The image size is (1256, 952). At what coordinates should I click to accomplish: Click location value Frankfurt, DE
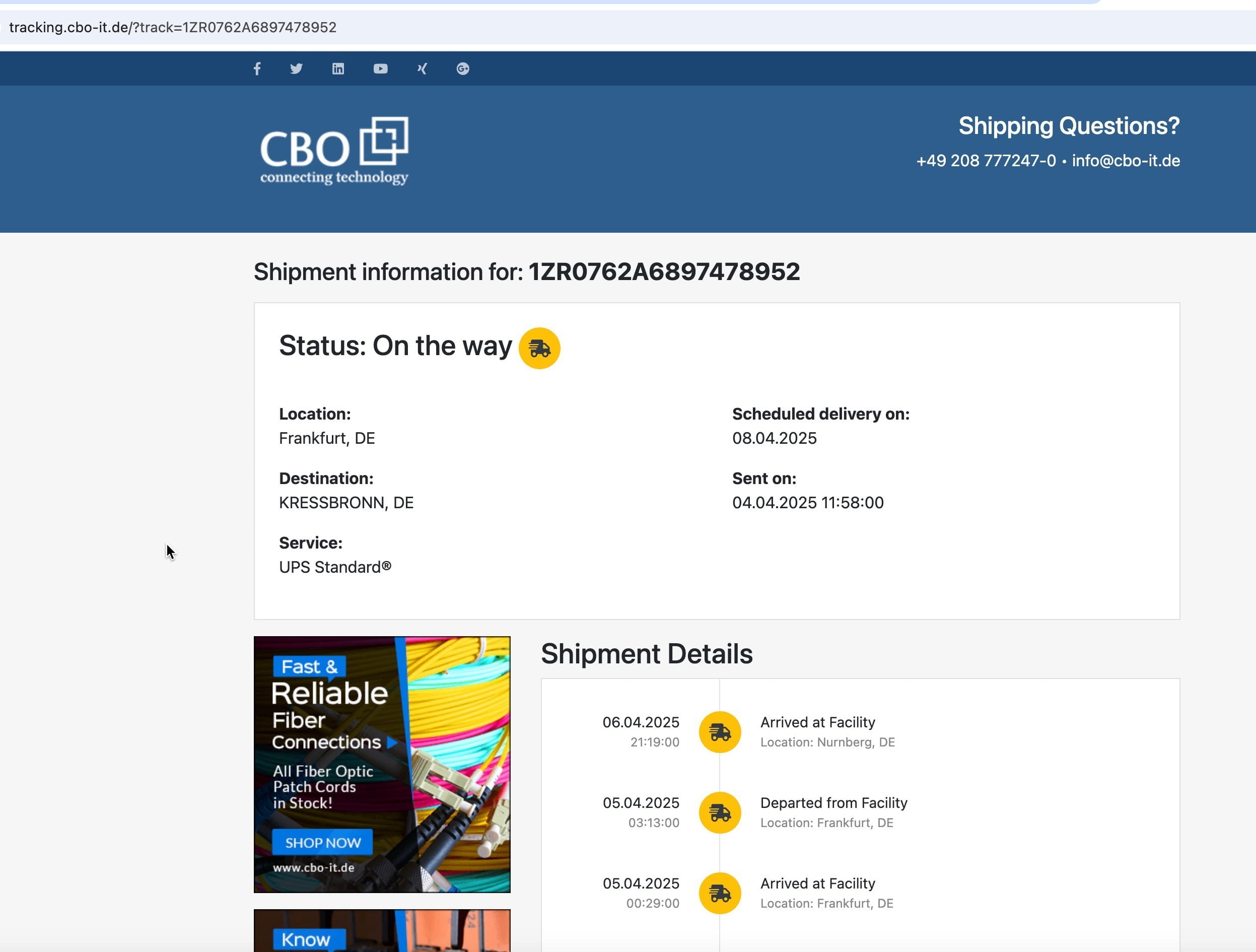click(x=327, y=438)
